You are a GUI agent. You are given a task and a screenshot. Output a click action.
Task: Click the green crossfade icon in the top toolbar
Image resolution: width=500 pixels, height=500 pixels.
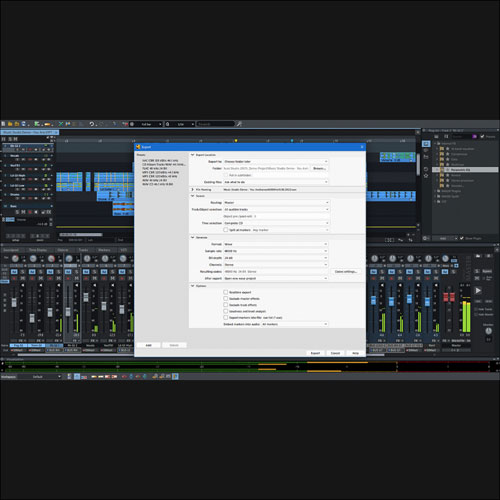point(61,124)
